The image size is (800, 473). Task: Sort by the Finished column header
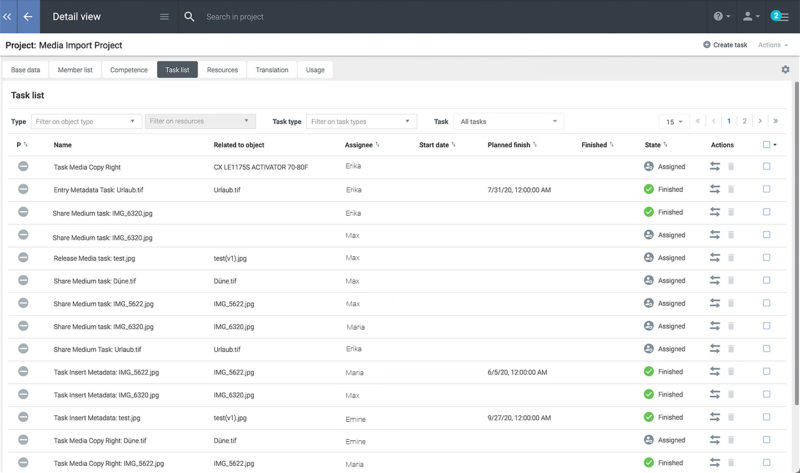tap(597, 145)
